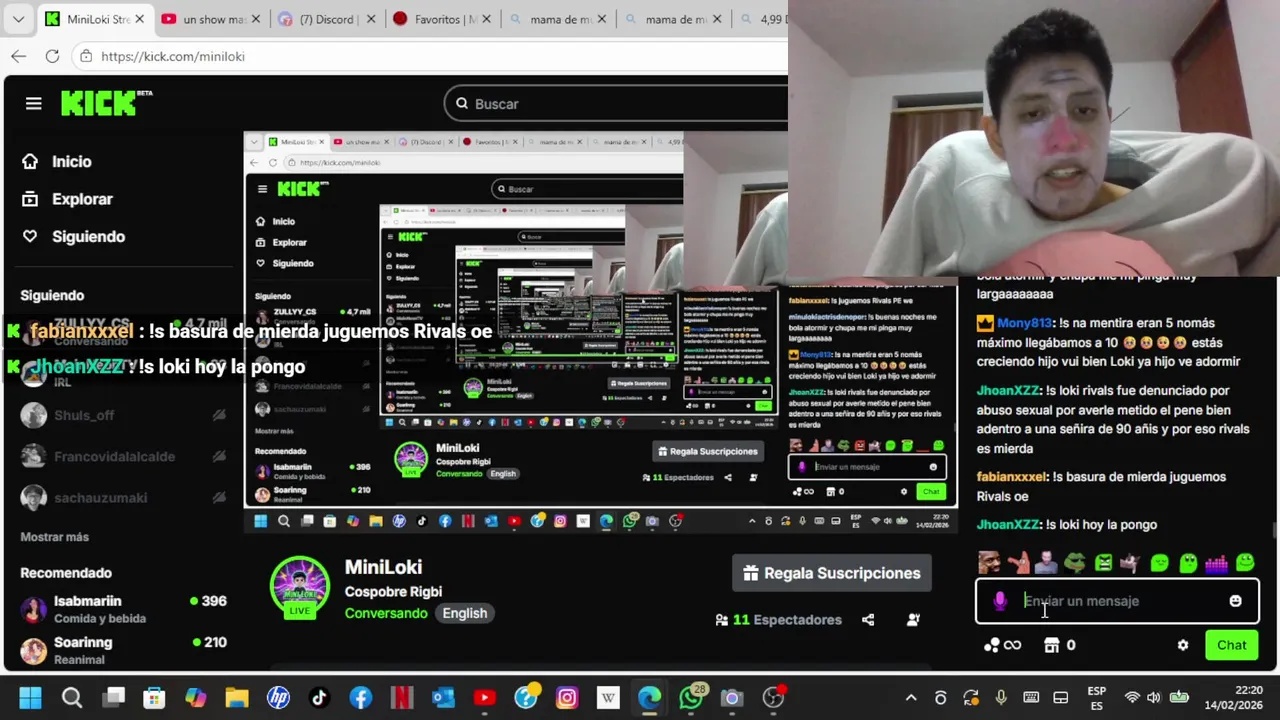This screenshot has height=720, width=1280.
Task: Click MiniLoki LIVE avatar thumbnail
Action: [x=300, y=586]
